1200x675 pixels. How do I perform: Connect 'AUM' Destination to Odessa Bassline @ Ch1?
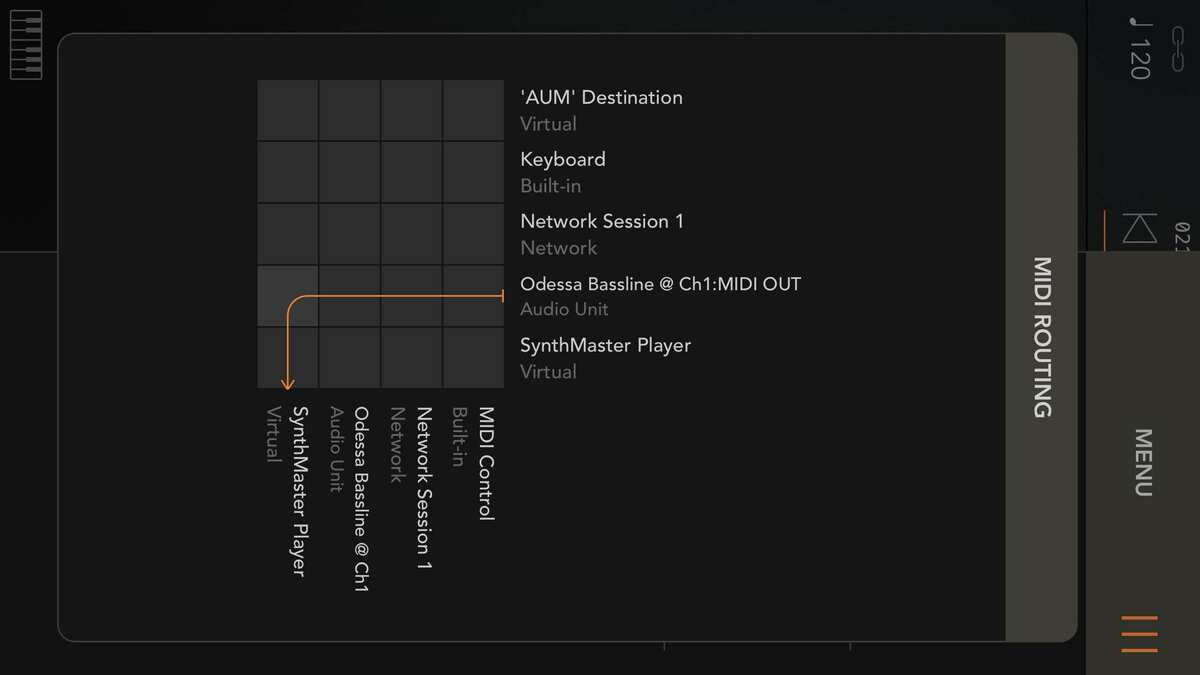[350, 110]
